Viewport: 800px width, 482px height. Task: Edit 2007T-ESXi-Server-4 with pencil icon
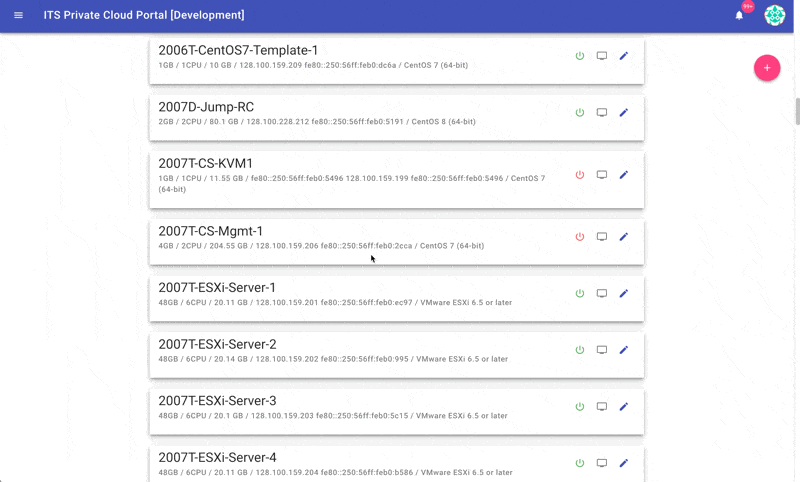pyautogui.click(x=623, y=463)
